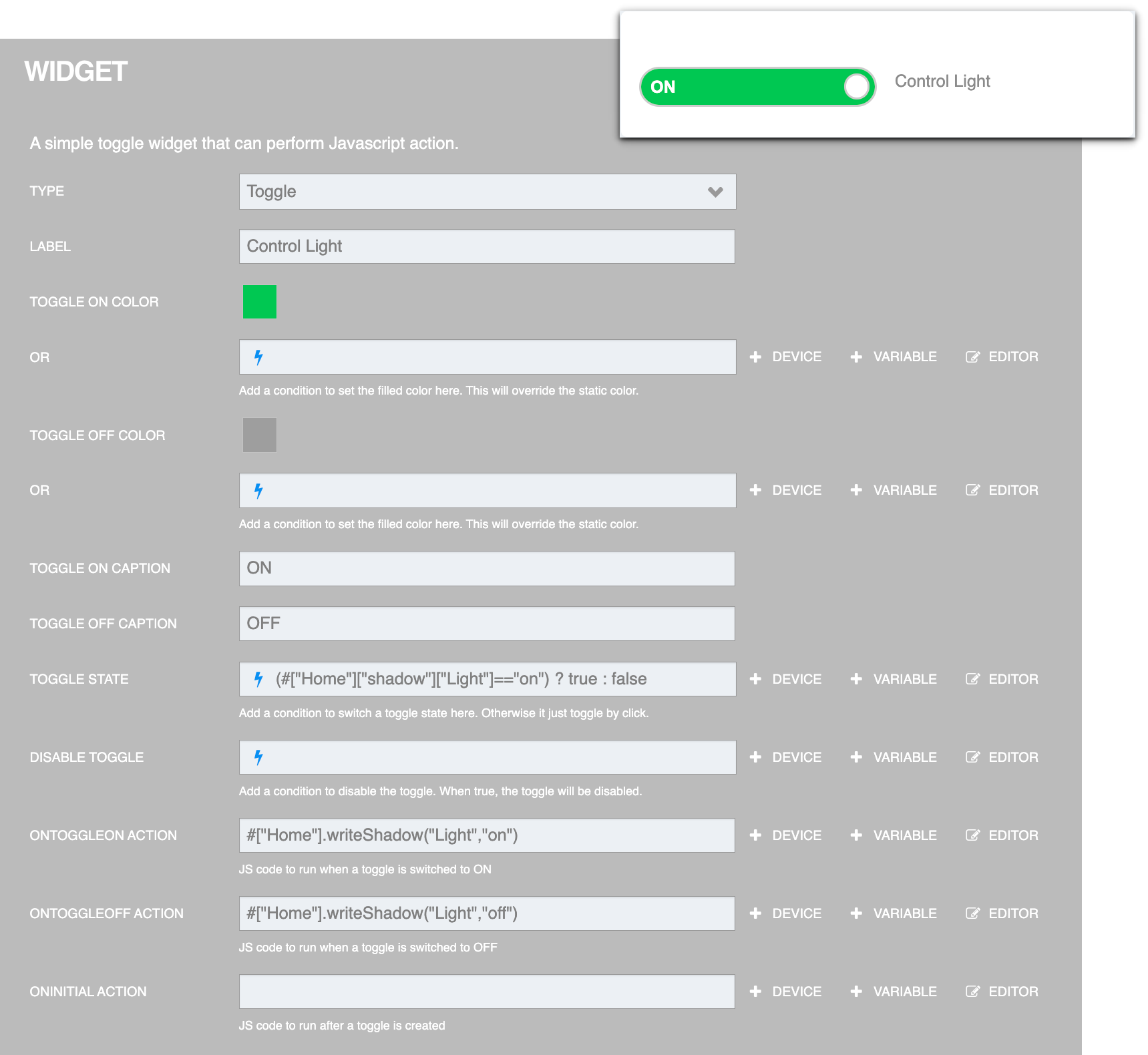Screen dimensions: 1148x1055
Task: Open Editor for OnInitial Action
Action: [x=1002, y=992]
